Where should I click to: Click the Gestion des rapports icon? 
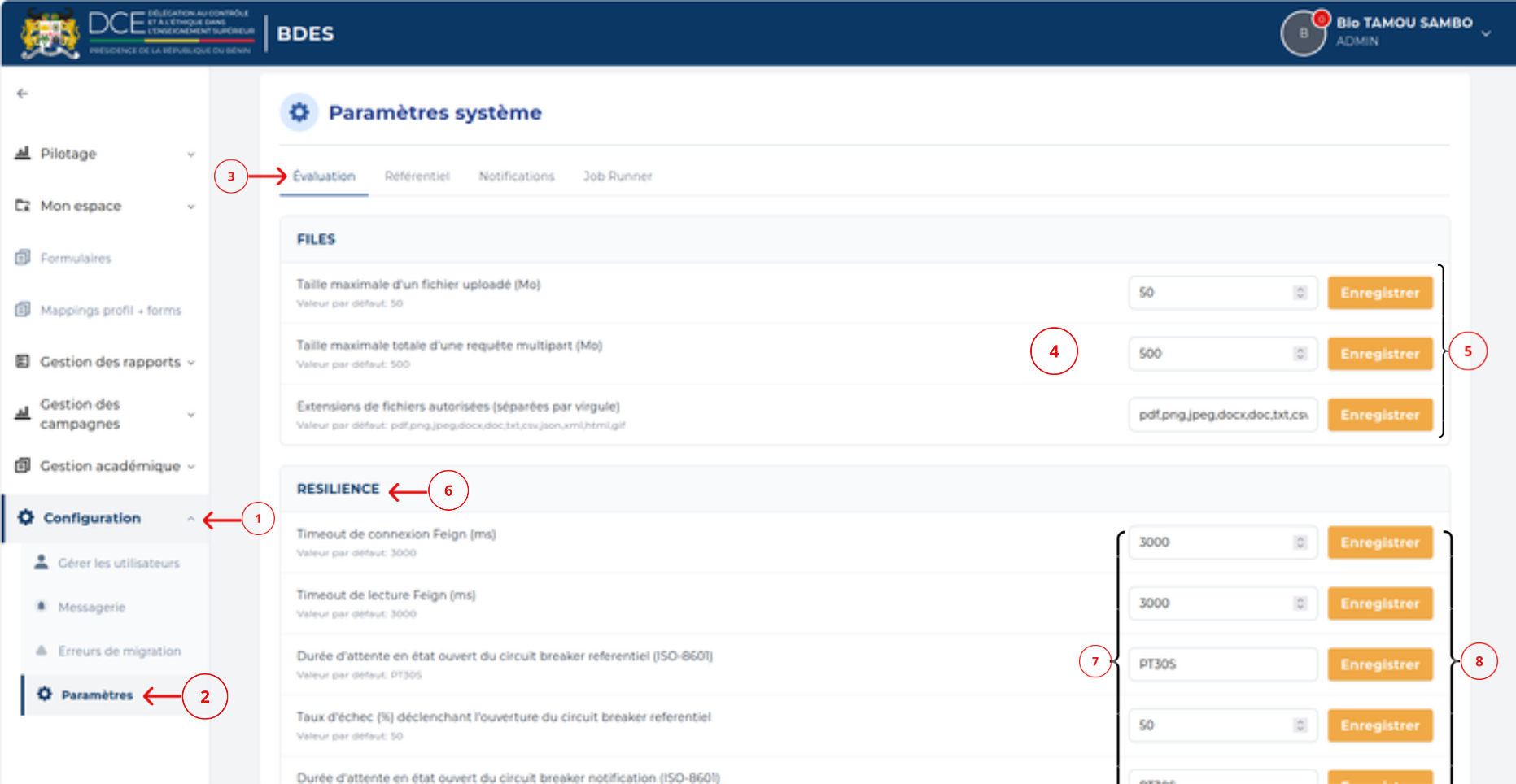click(x=23, y=361)
